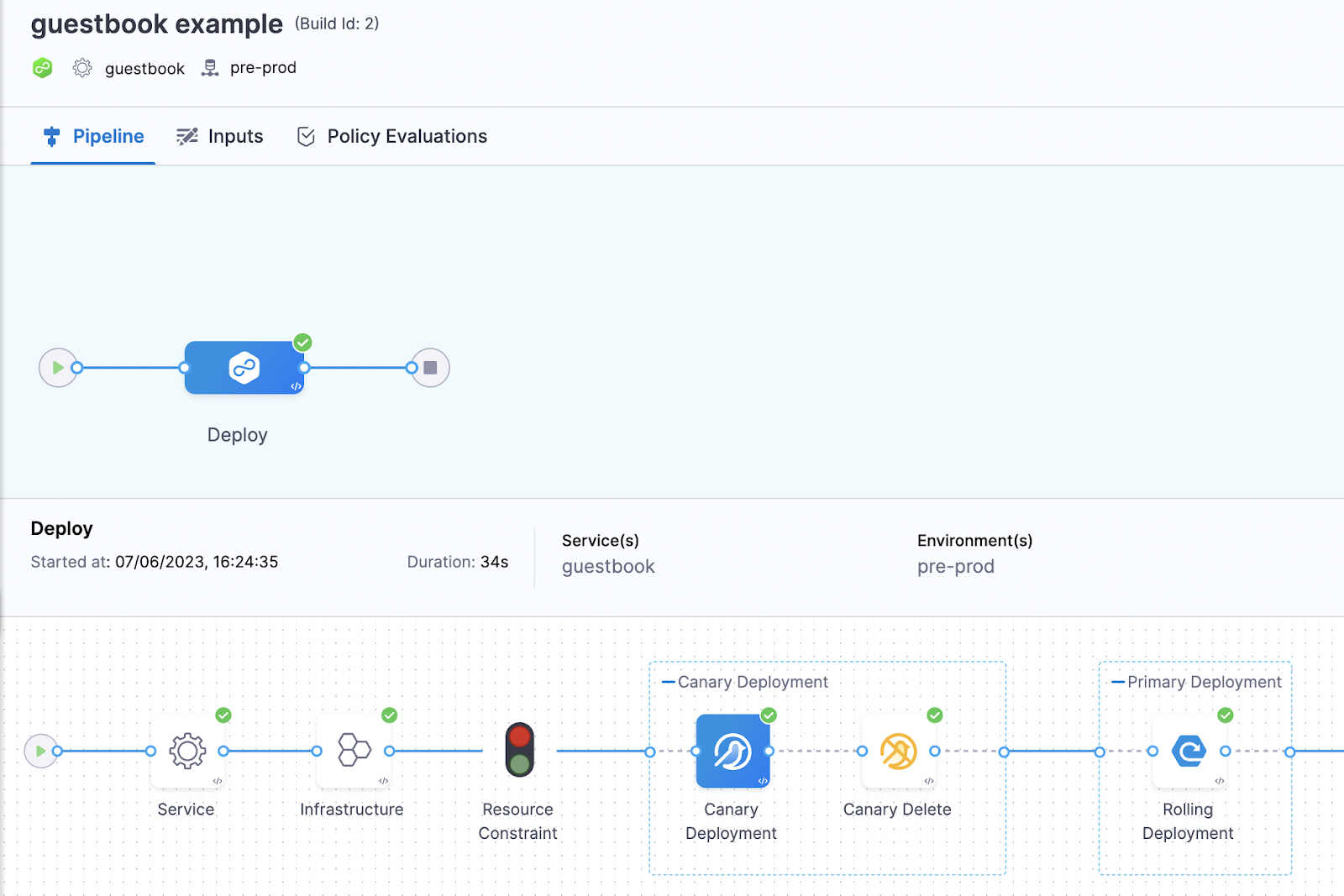Click the pre-prod environment link
The height and width of the screenshot is (896, 1344).
(955, 566)
